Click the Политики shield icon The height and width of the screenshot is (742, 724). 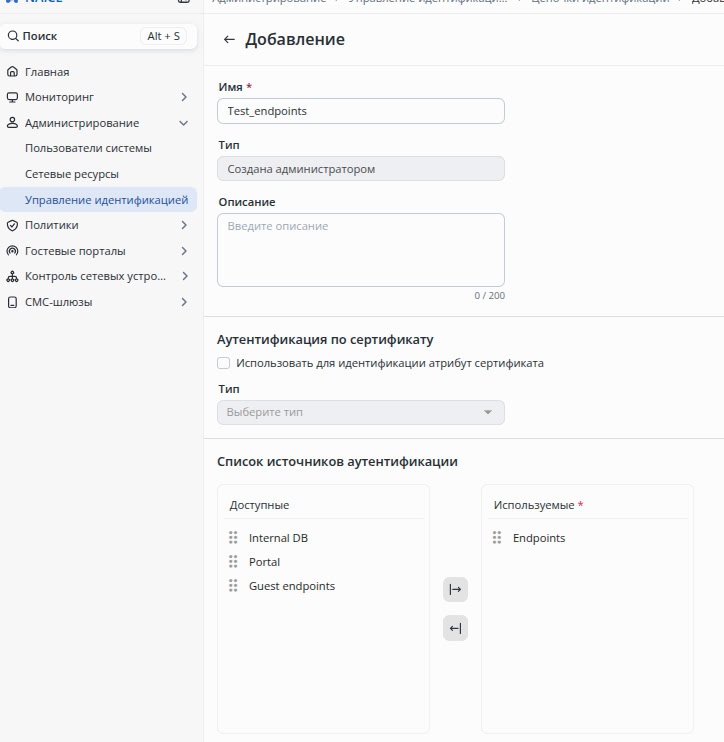pos(13,225)
